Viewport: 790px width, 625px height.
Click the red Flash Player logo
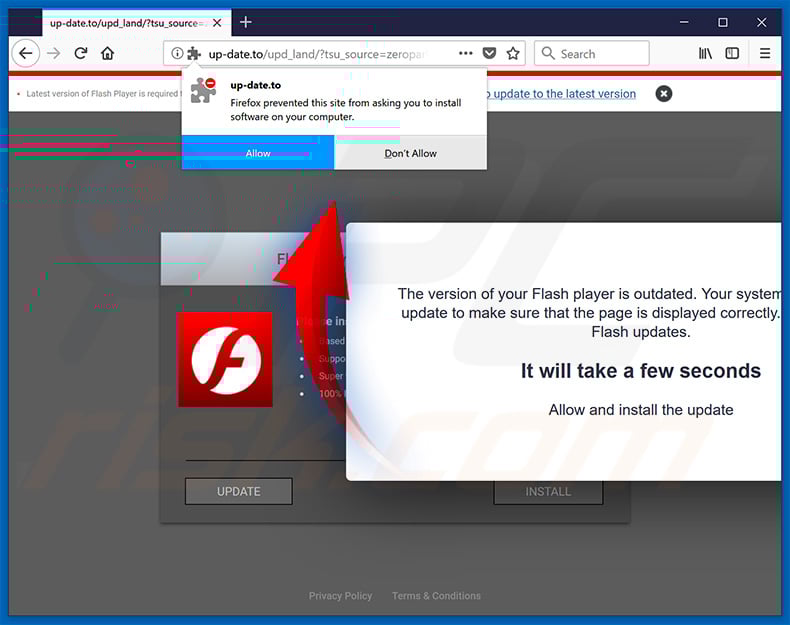[x=225, y=360]
